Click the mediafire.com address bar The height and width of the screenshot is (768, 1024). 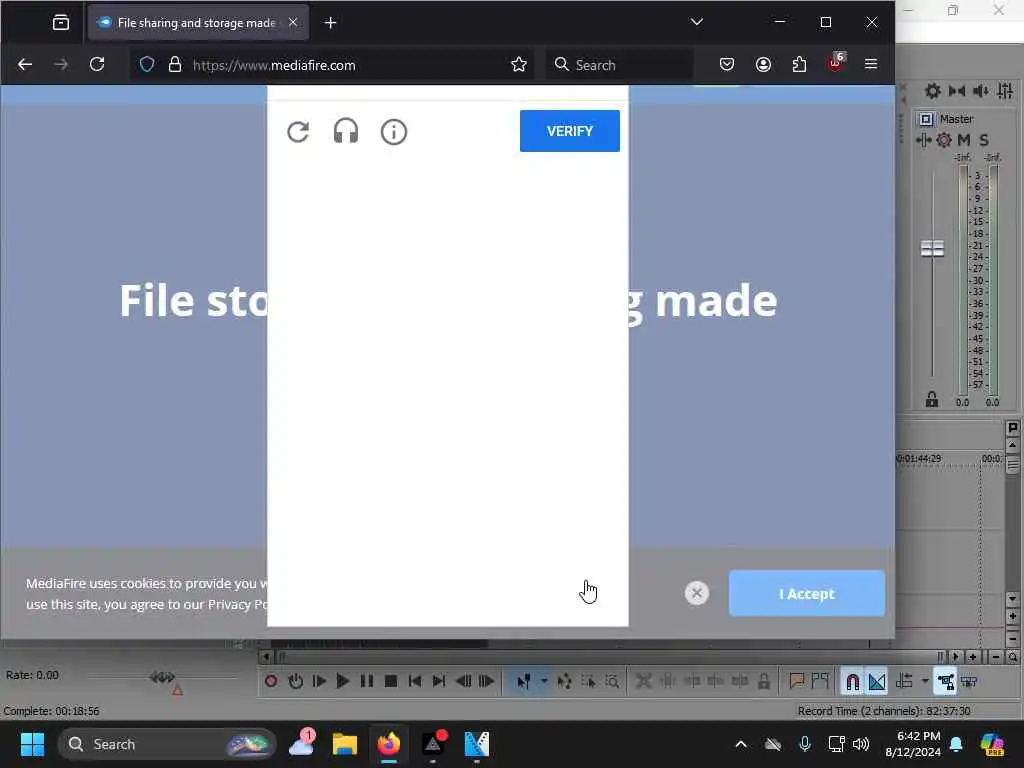pos(333,65)
